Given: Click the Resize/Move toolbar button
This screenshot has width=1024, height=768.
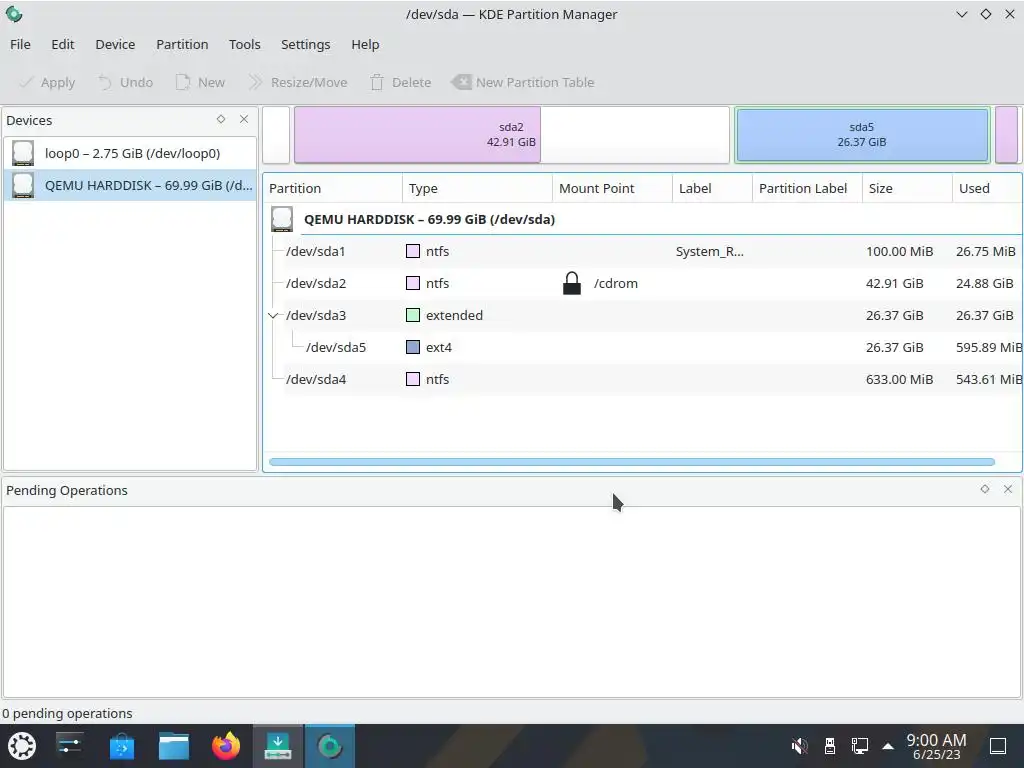Looking at the screenshot, I should [298, 82].
